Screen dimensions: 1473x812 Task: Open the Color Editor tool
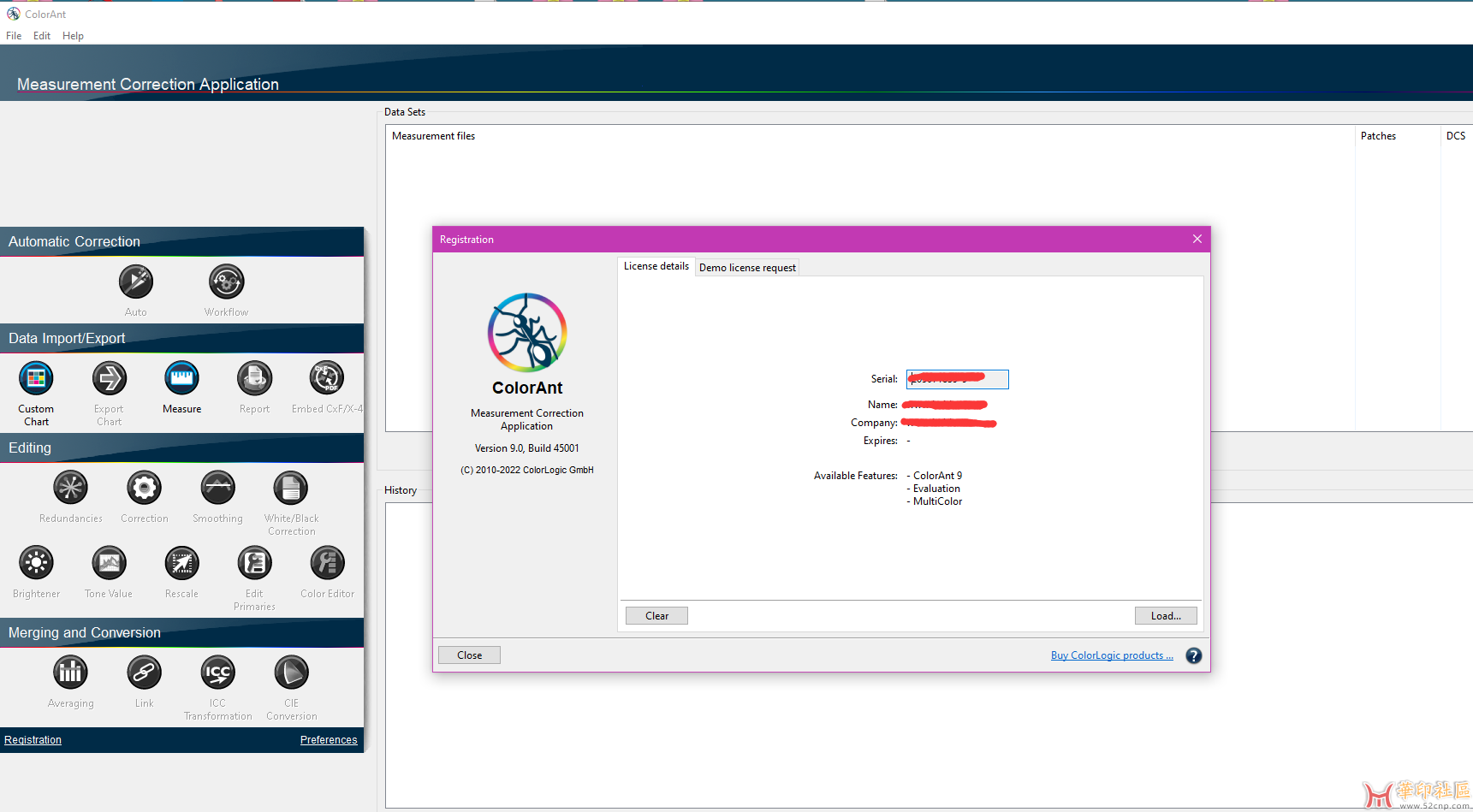pyautogui.click(x=327, y=563)
